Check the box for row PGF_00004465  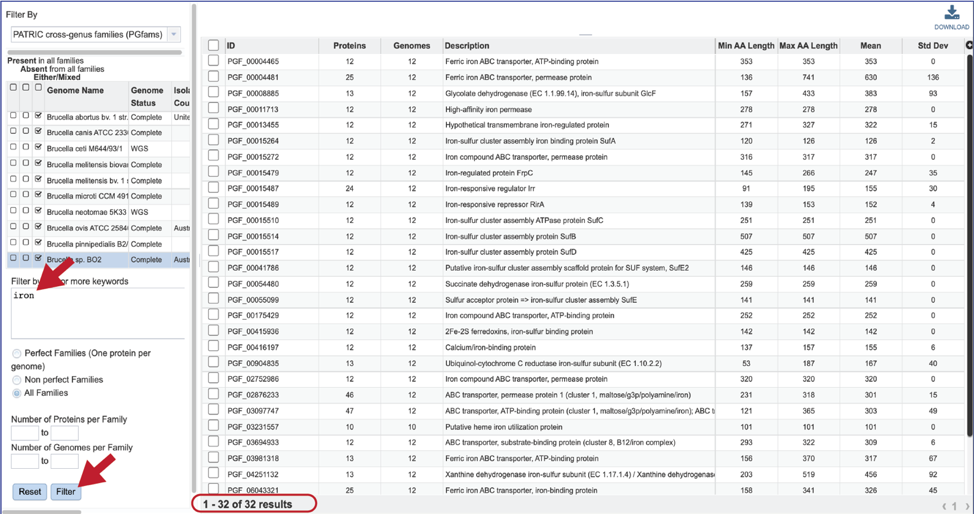click(x=213, y=61)
